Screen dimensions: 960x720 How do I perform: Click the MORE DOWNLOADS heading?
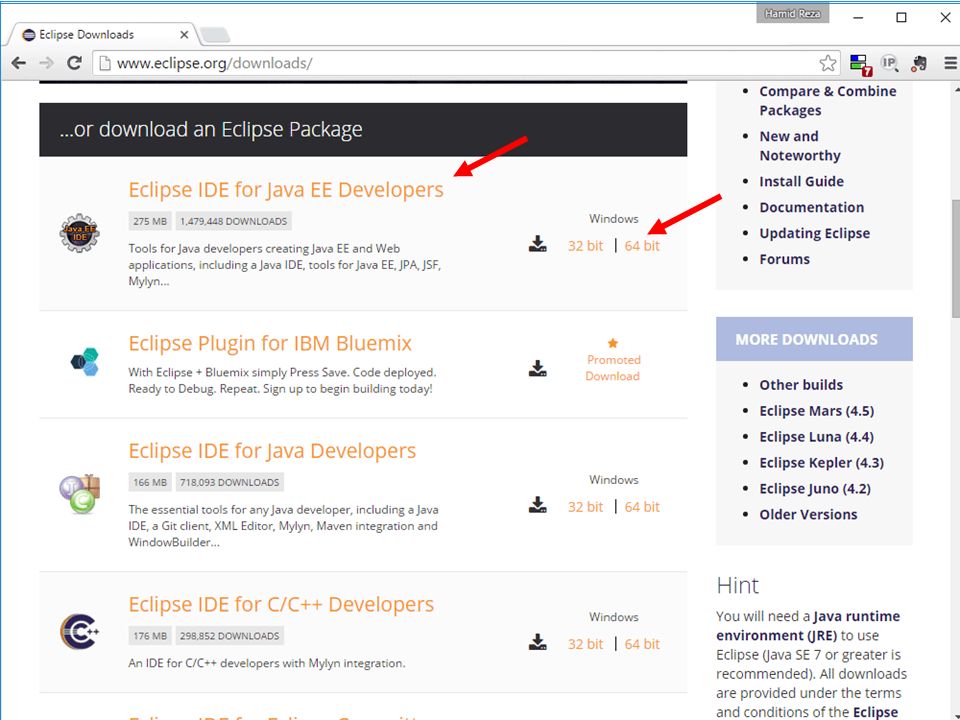click(x=806, y=339)
